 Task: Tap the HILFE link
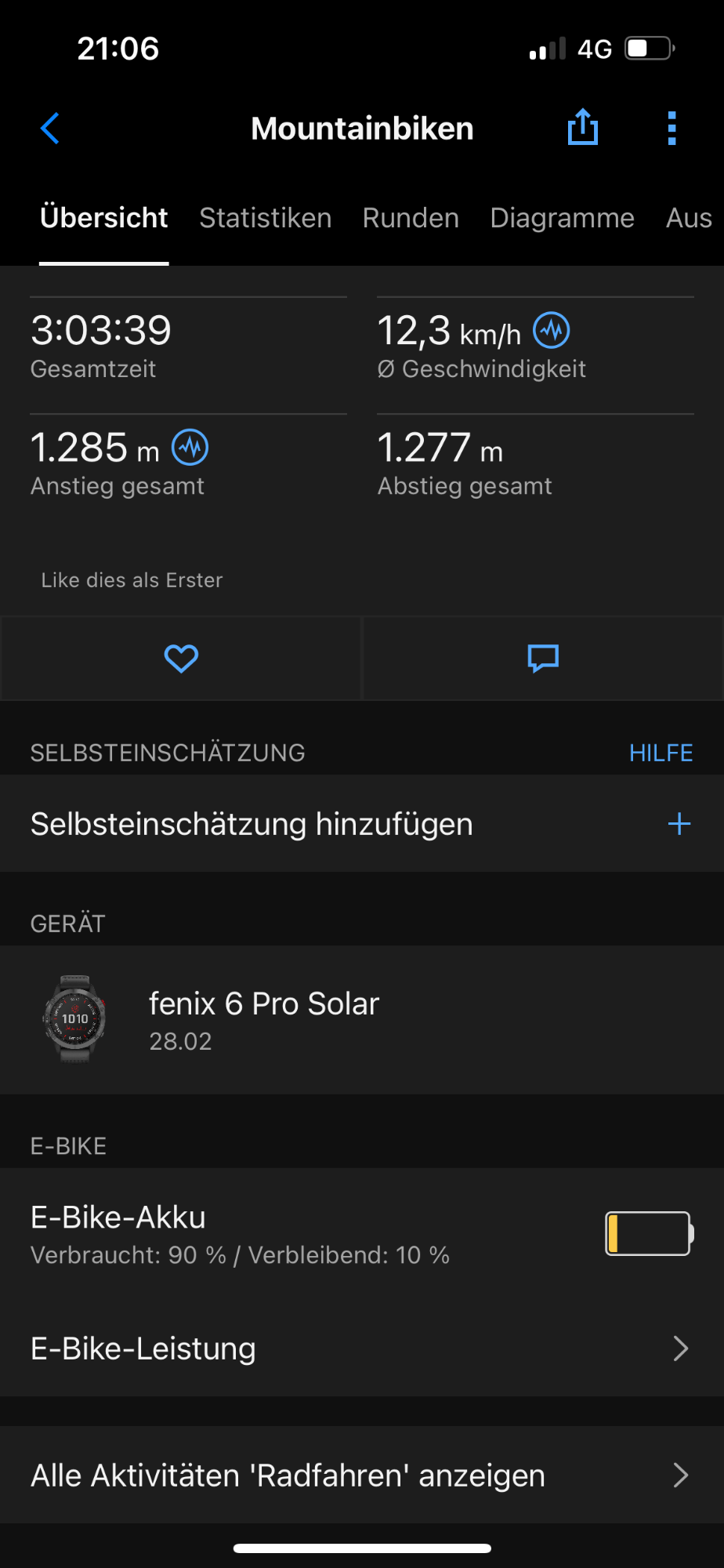point(661,753)
